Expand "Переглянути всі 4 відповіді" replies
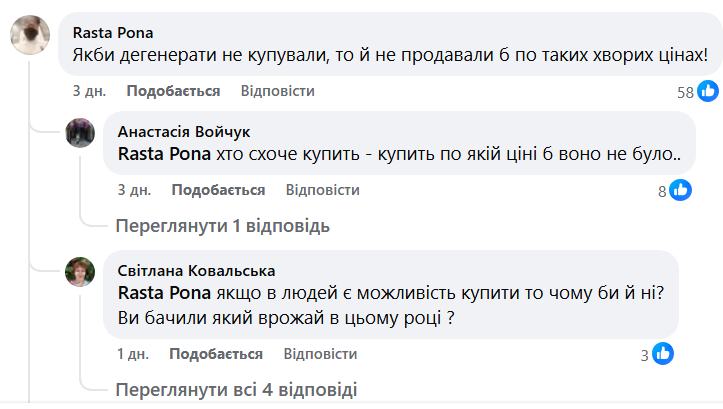The height and width of the screenshot is (409, 723). 235,389
